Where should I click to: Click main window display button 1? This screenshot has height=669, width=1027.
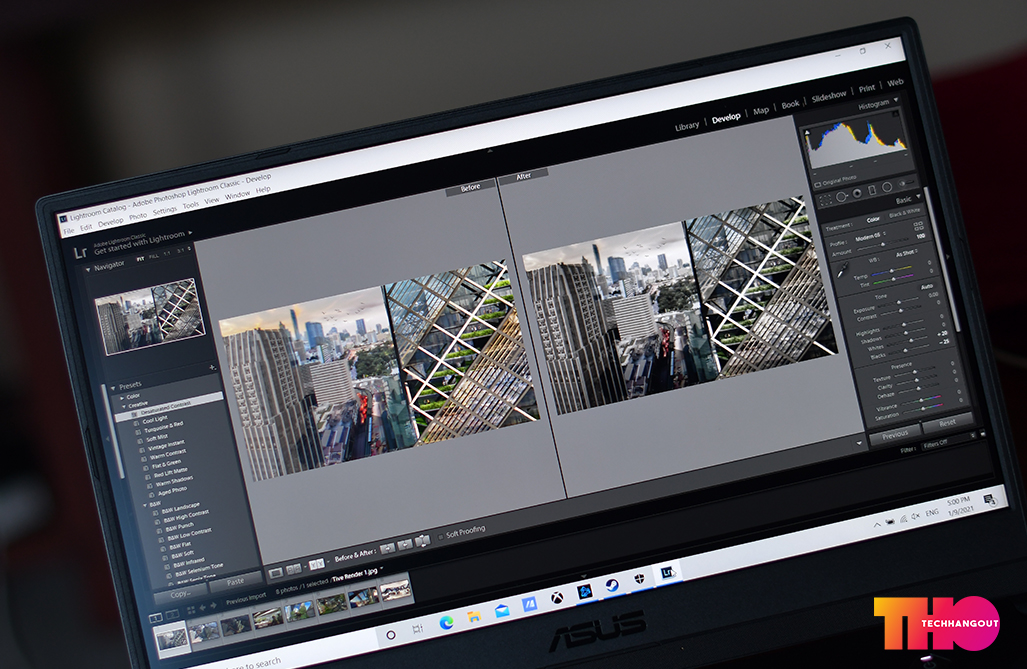point(156,617)
